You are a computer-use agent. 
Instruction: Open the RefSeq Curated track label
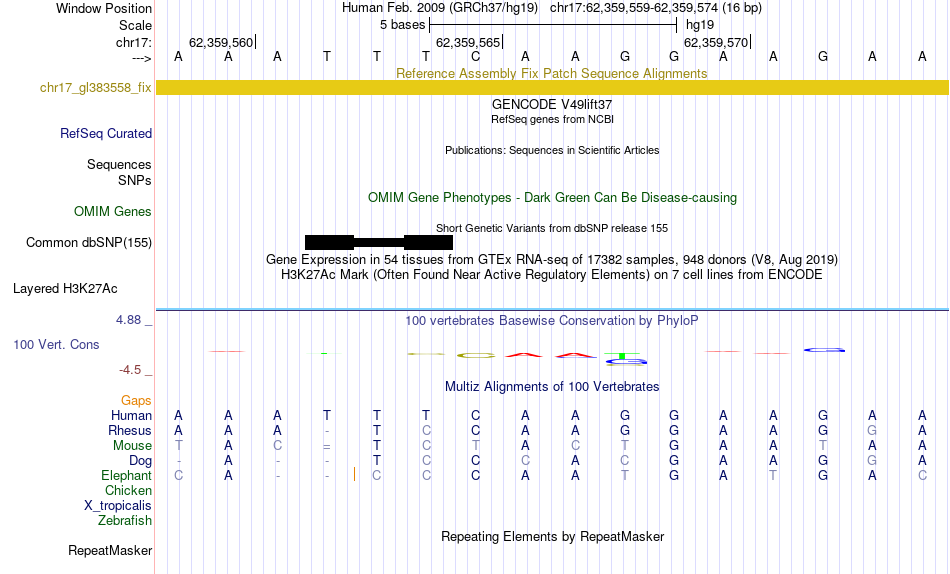pyautogui.click(x=106, y=133)
